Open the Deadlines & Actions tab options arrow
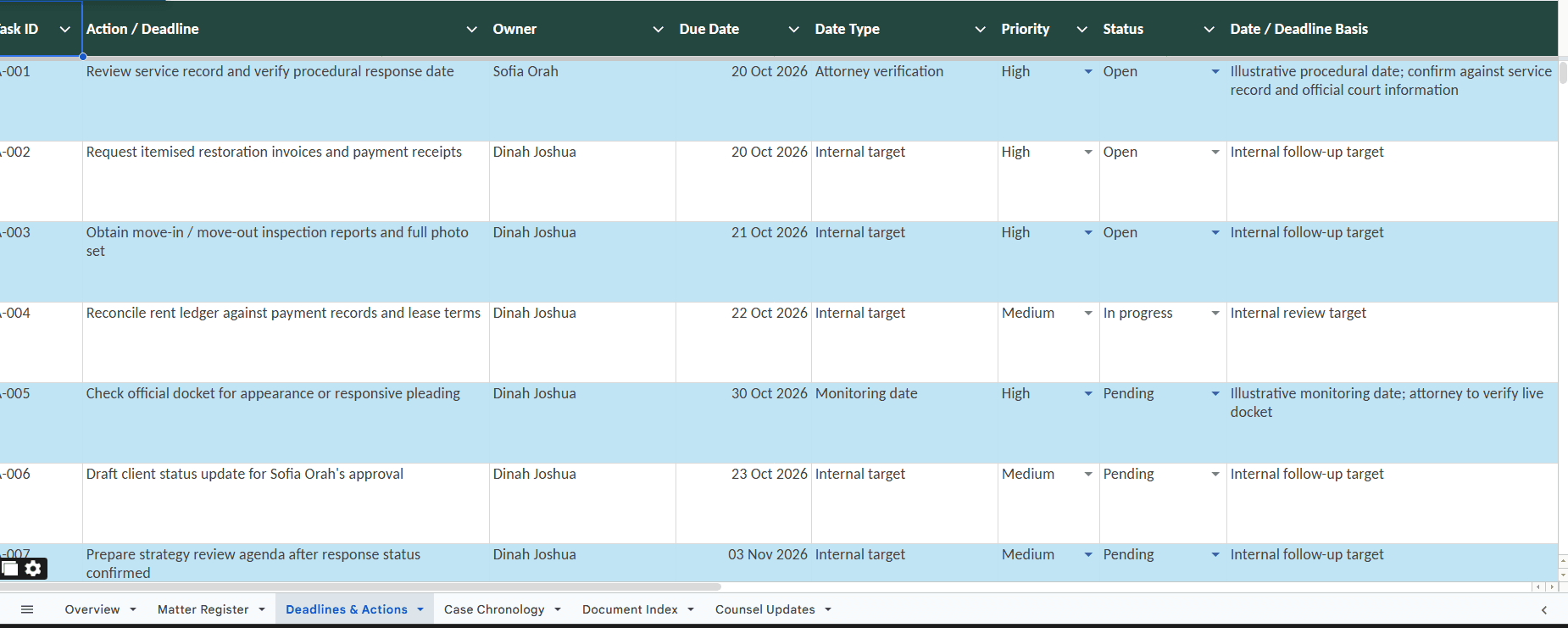1568x628 pixels. [420, 609]
